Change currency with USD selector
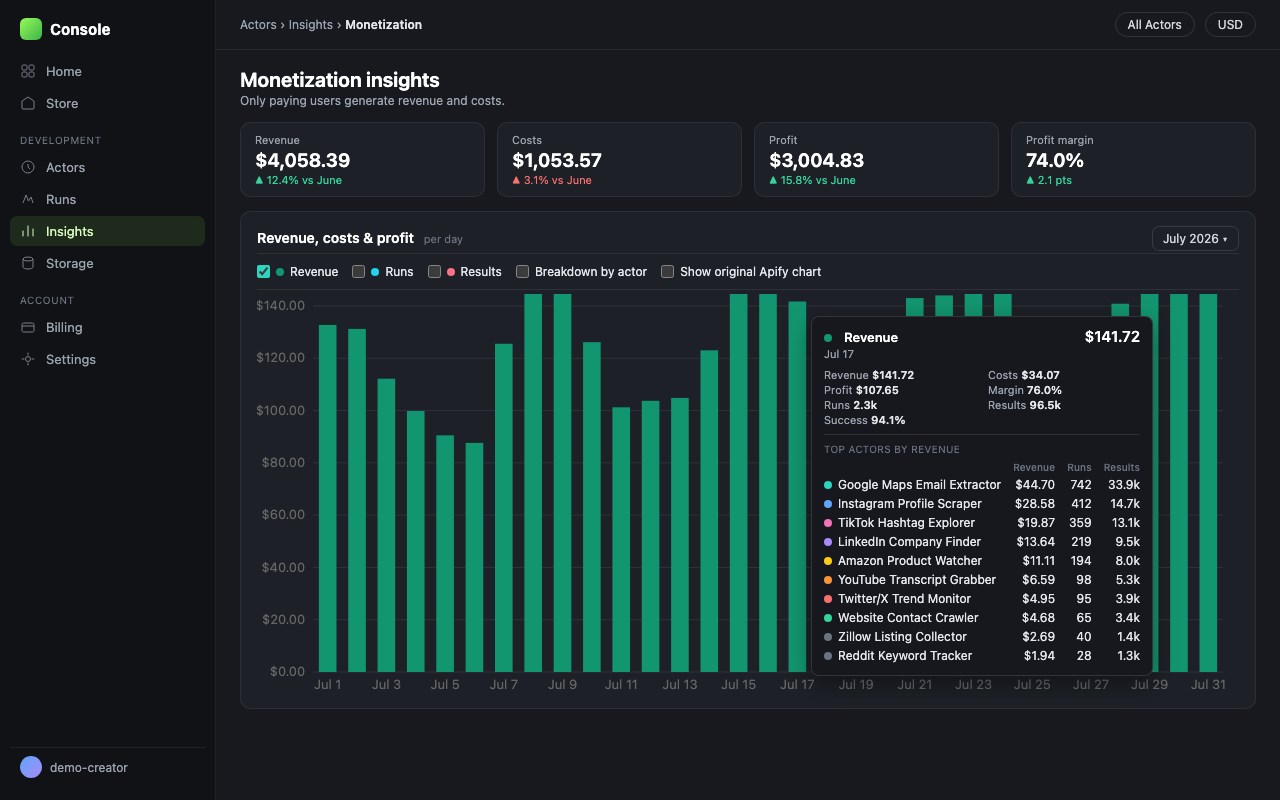 (1230, 24)
